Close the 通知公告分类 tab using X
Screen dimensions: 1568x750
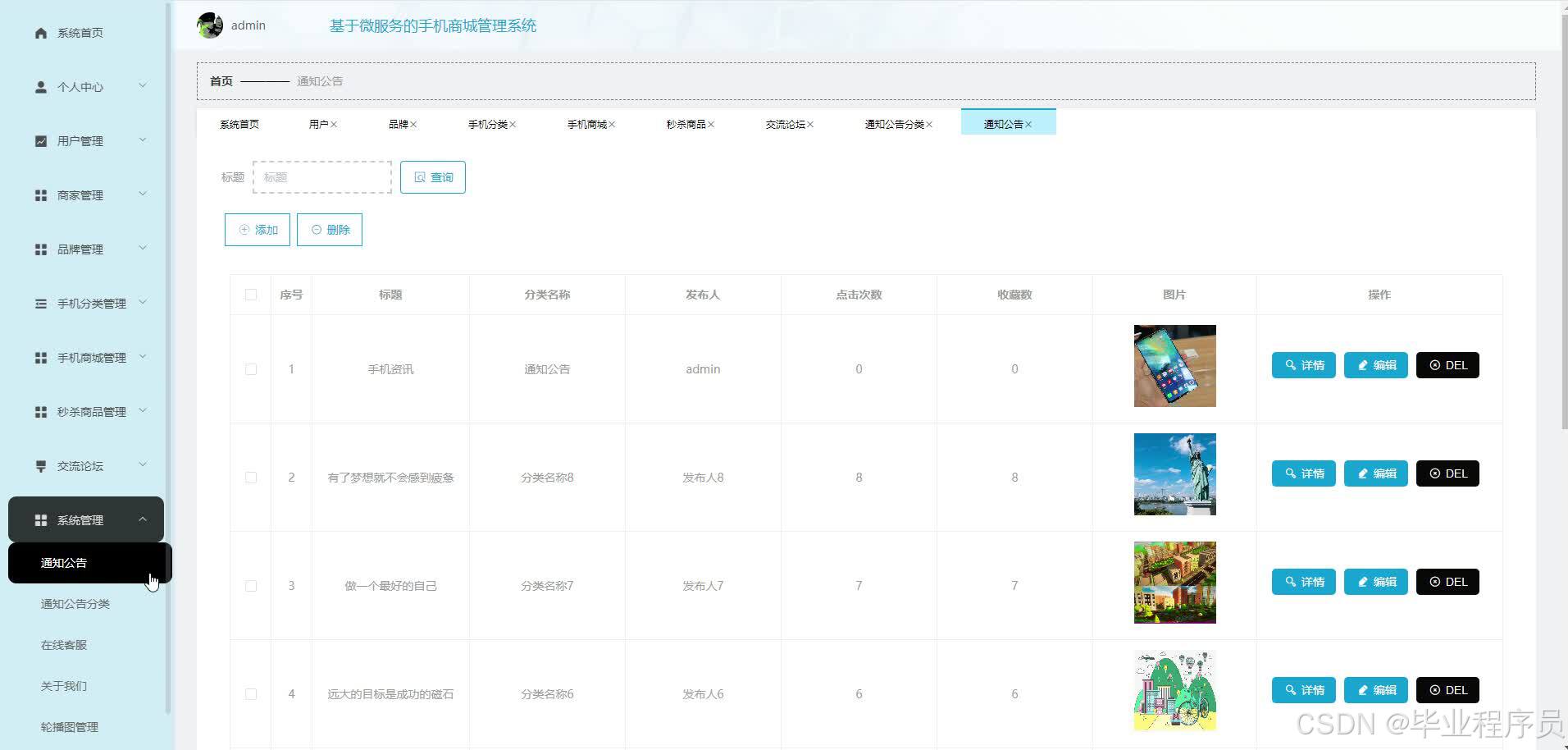[x=929, y=125]
